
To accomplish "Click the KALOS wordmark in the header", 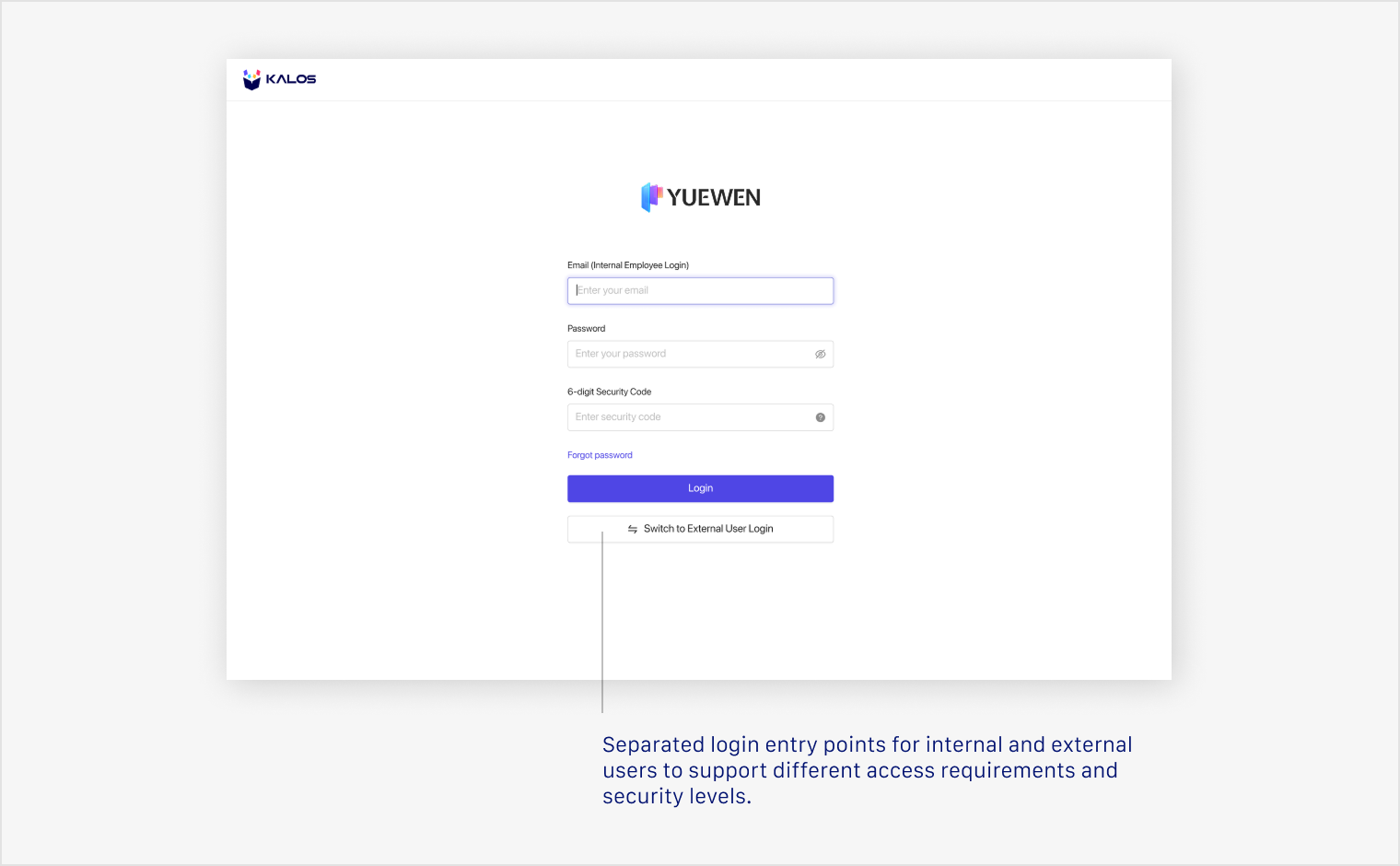I will [x=292, y=79].
